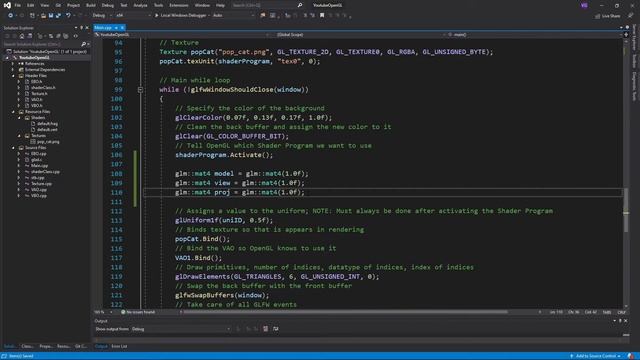Click the clear output icon in the Output panel
640x360 pixels.
(266, 329)
